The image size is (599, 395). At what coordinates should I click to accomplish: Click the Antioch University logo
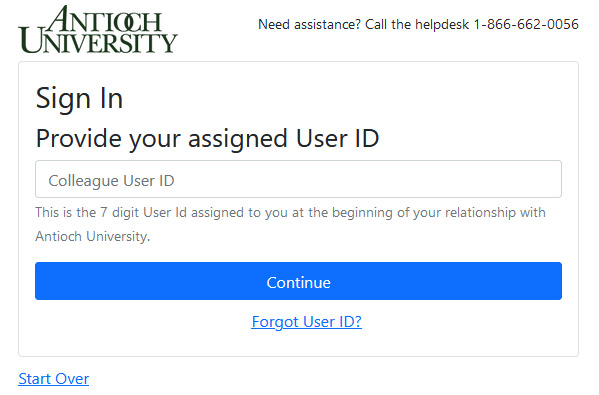pyautogui.click(x=98, y=29)
